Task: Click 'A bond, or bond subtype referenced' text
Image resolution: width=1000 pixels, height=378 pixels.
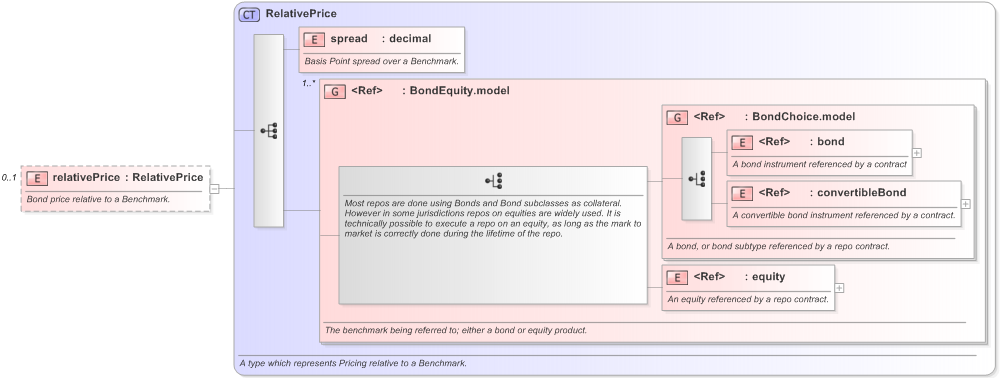Action: [778, 246]
